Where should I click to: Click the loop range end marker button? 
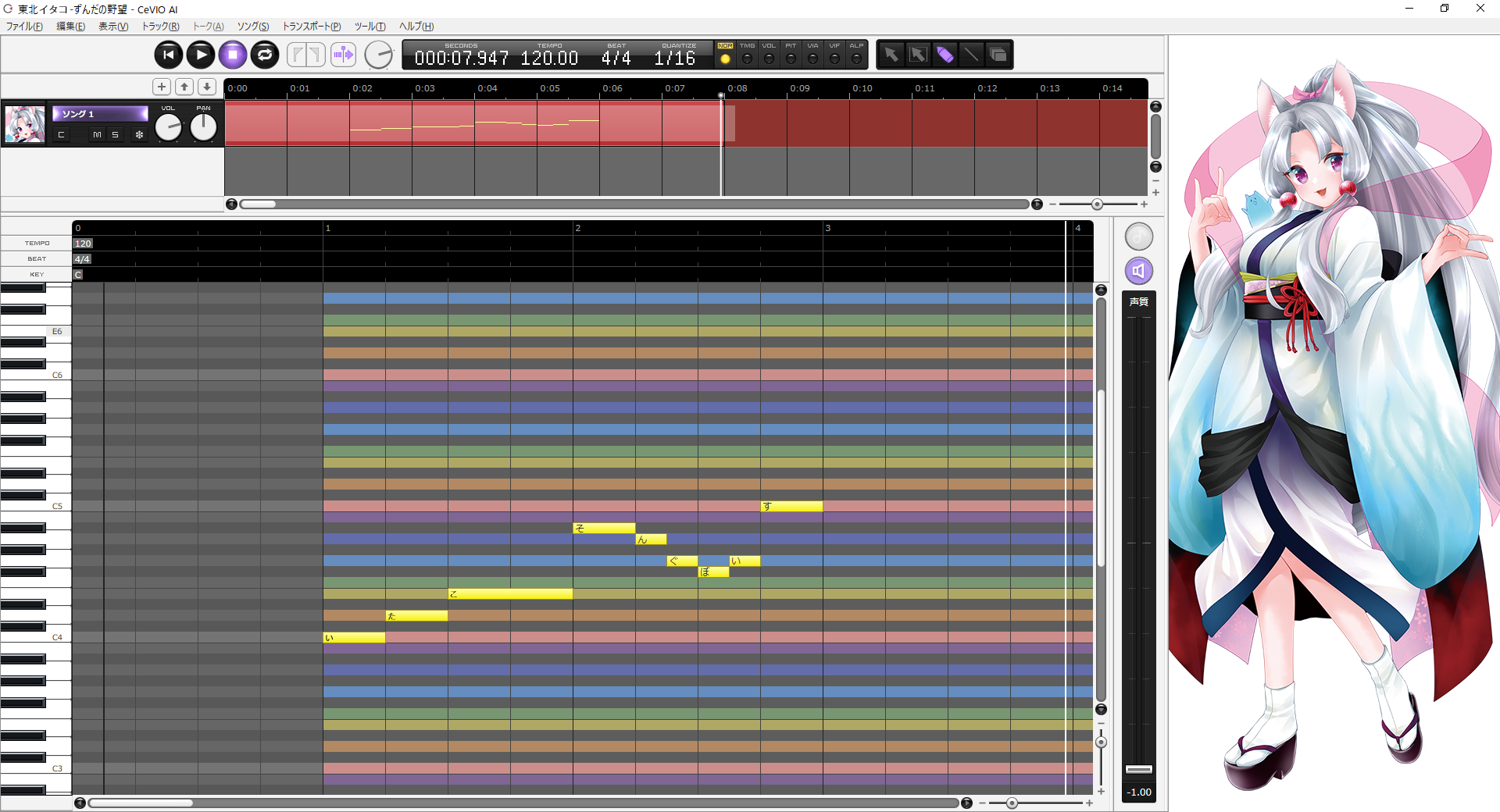(316, 55)
